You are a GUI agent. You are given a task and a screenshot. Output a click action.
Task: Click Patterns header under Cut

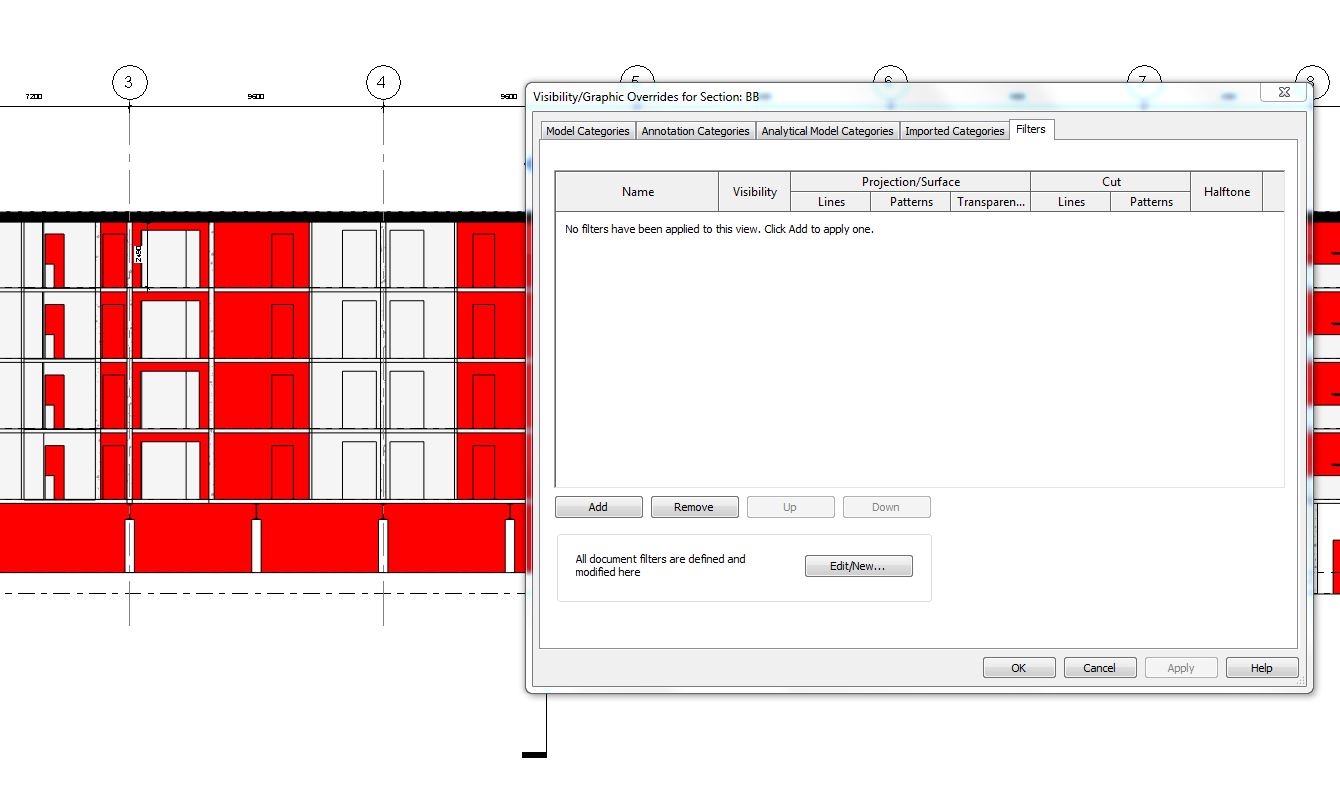click(x=1151, y=202)
